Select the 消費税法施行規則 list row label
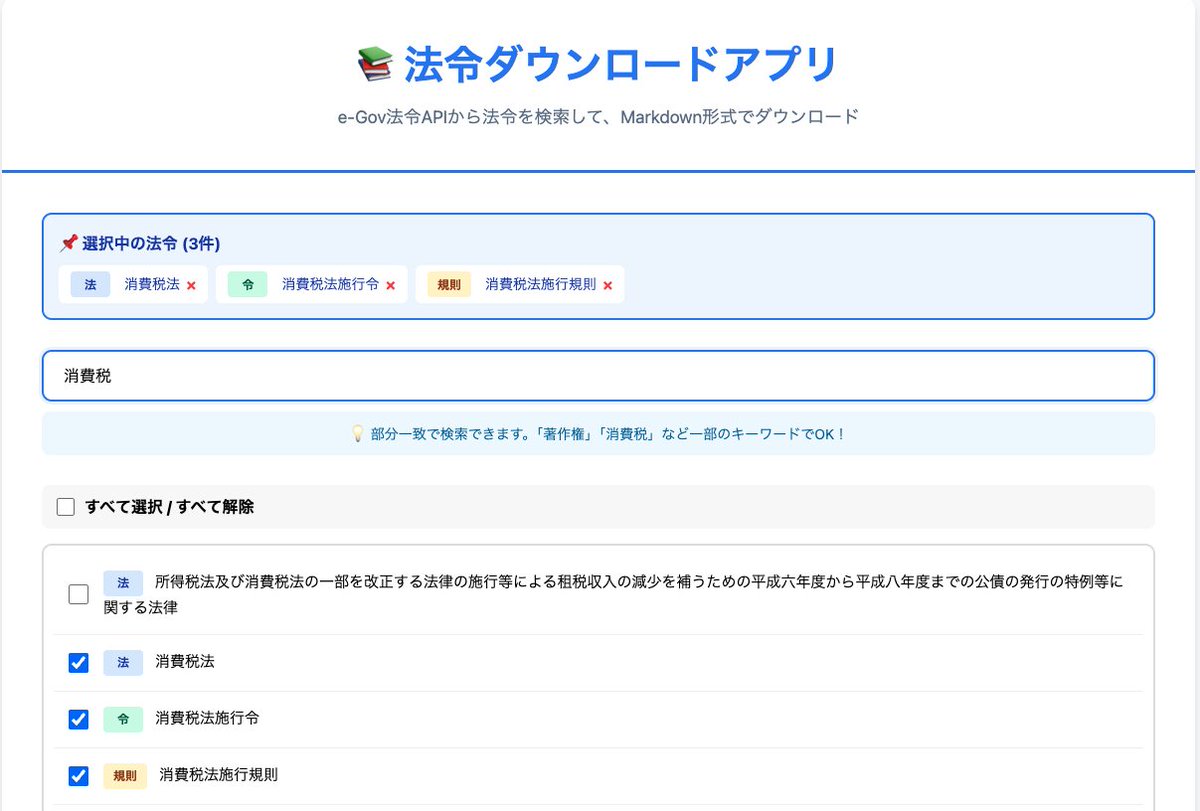Screen dimensions: 1200x811 218,775
